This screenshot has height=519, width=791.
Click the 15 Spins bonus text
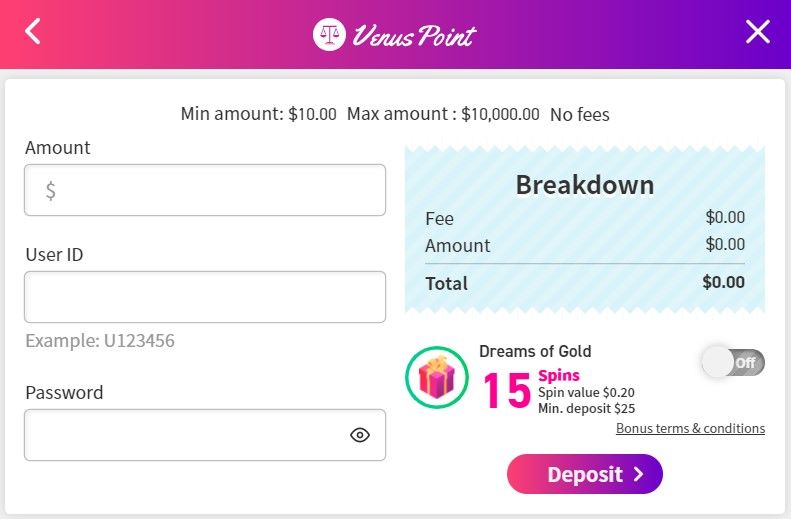[x=531, y=389]
